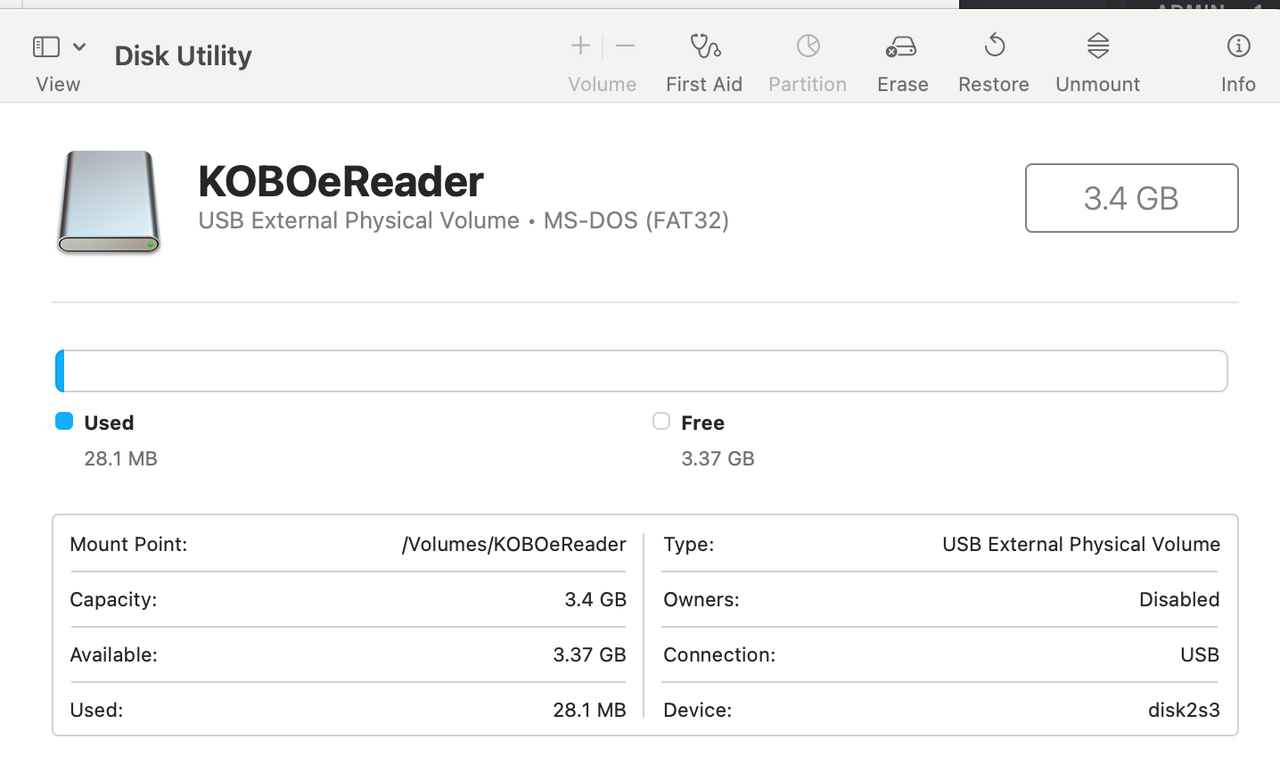Click the 3.37 GB value under Free legend

pos(718,459)
